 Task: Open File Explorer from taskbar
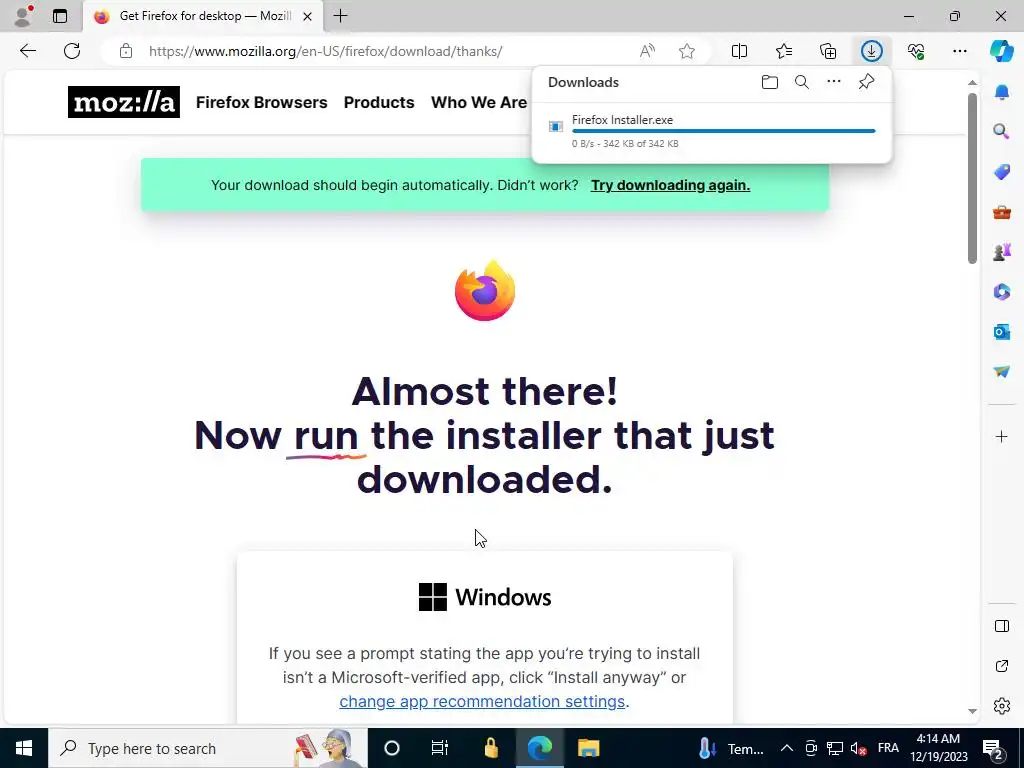pyautogui.click(x=588, y=748)
